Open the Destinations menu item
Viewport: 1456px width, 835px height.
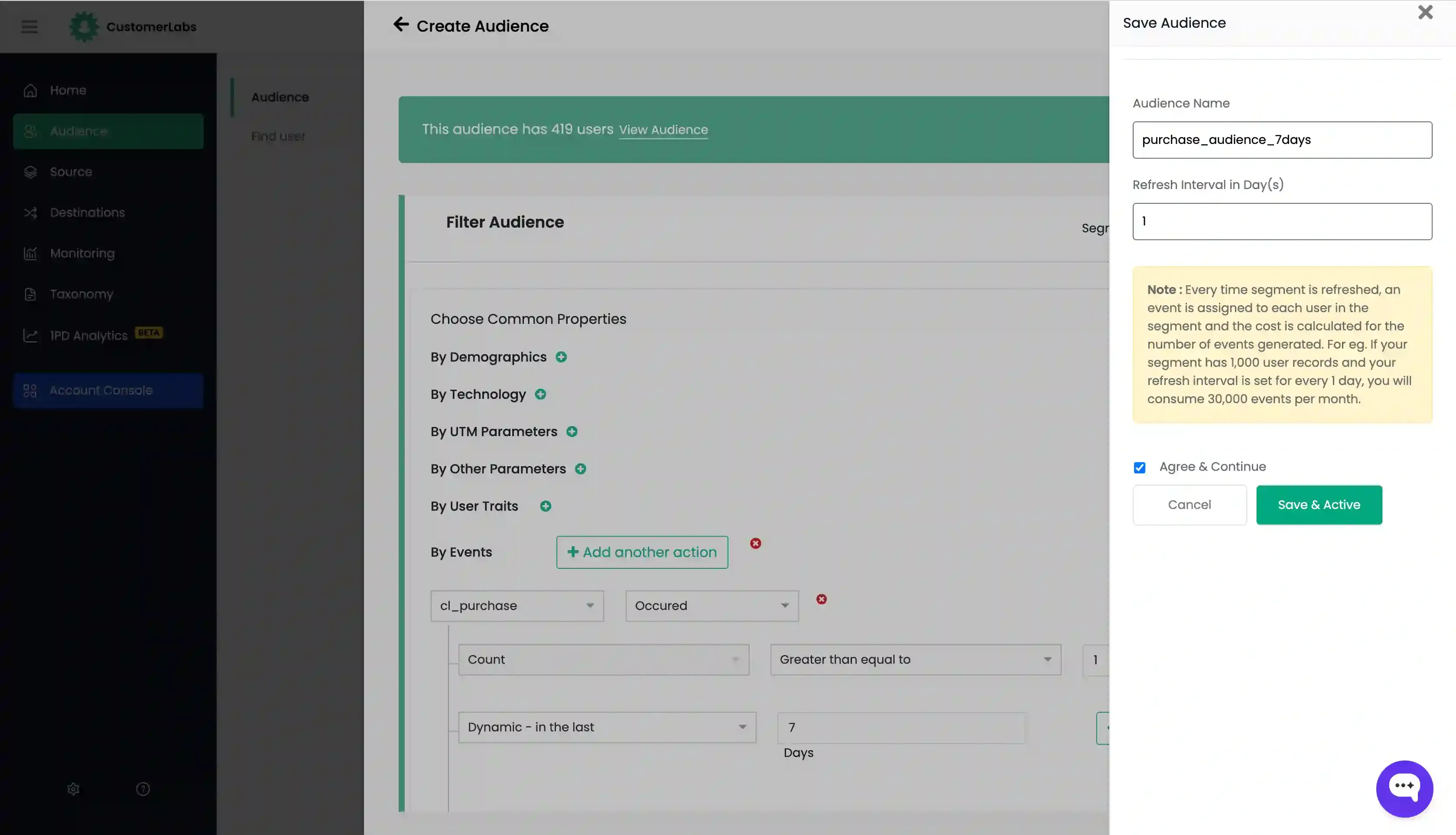[108, 213]
